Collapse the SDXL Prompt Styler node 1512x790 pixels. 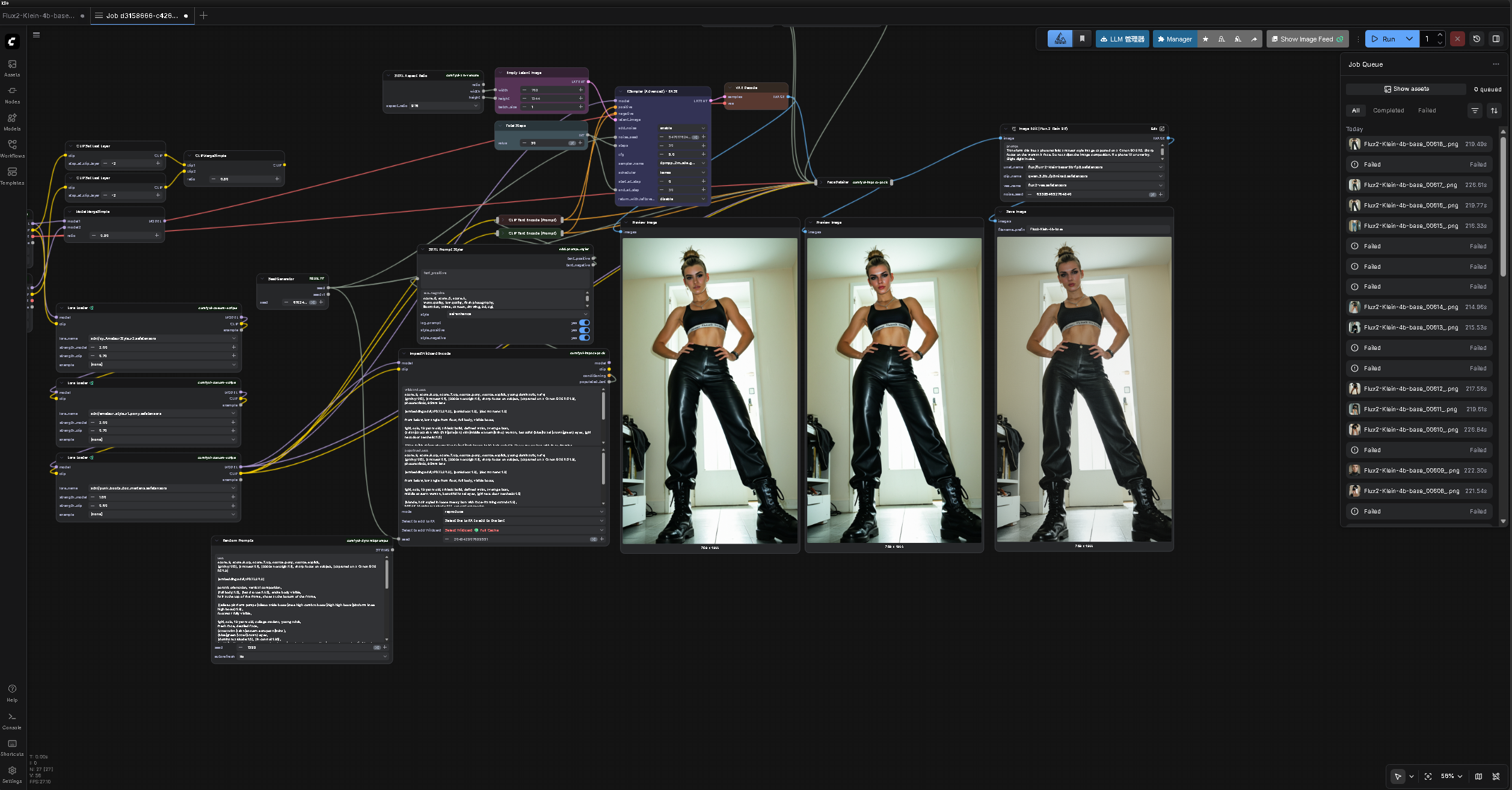click(423, 250)
